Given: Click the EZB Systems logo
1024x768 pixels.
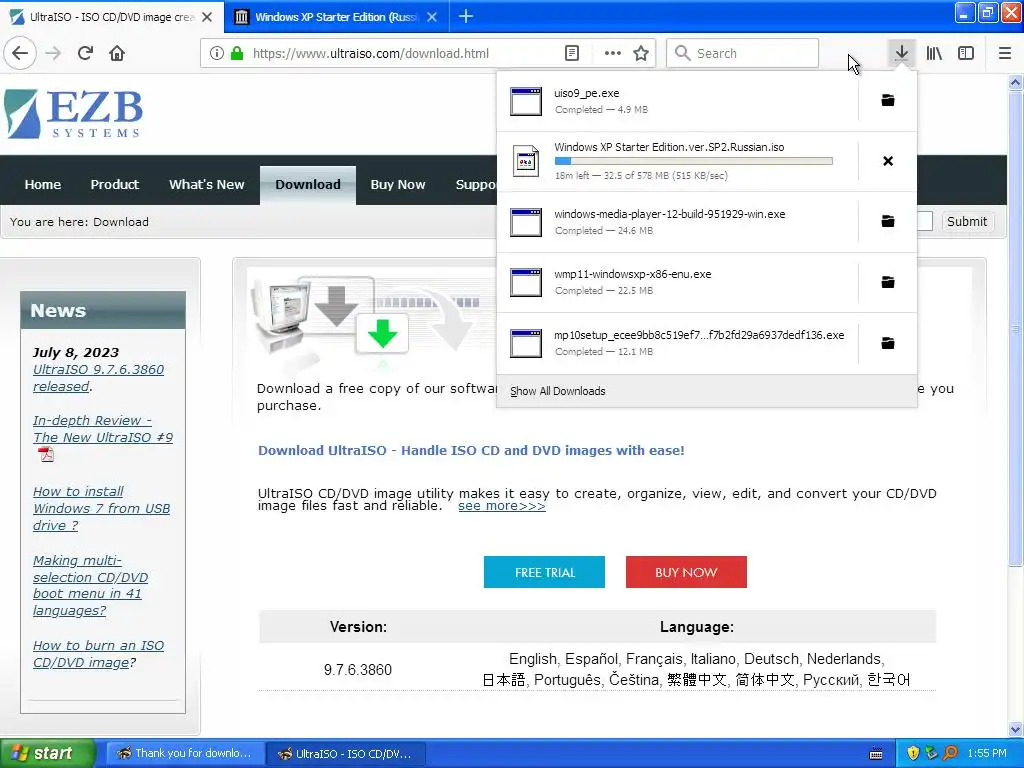Looking at the screenshot, I should (x=73, y=114).
